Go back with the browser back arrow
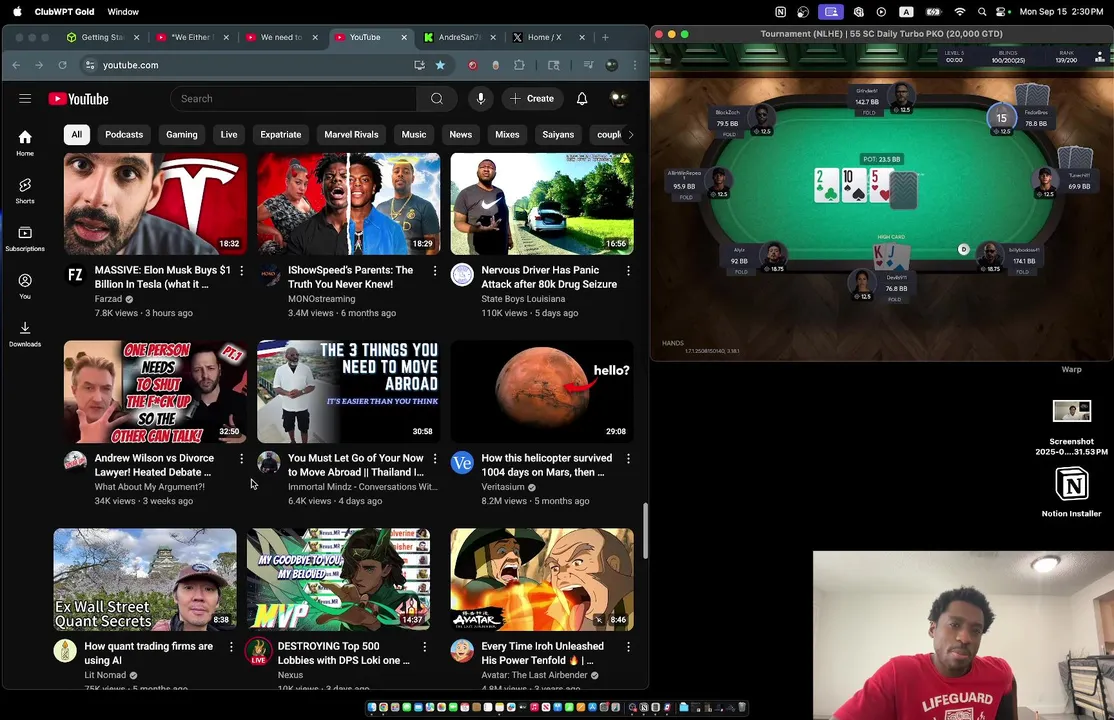 click(16, 65)
